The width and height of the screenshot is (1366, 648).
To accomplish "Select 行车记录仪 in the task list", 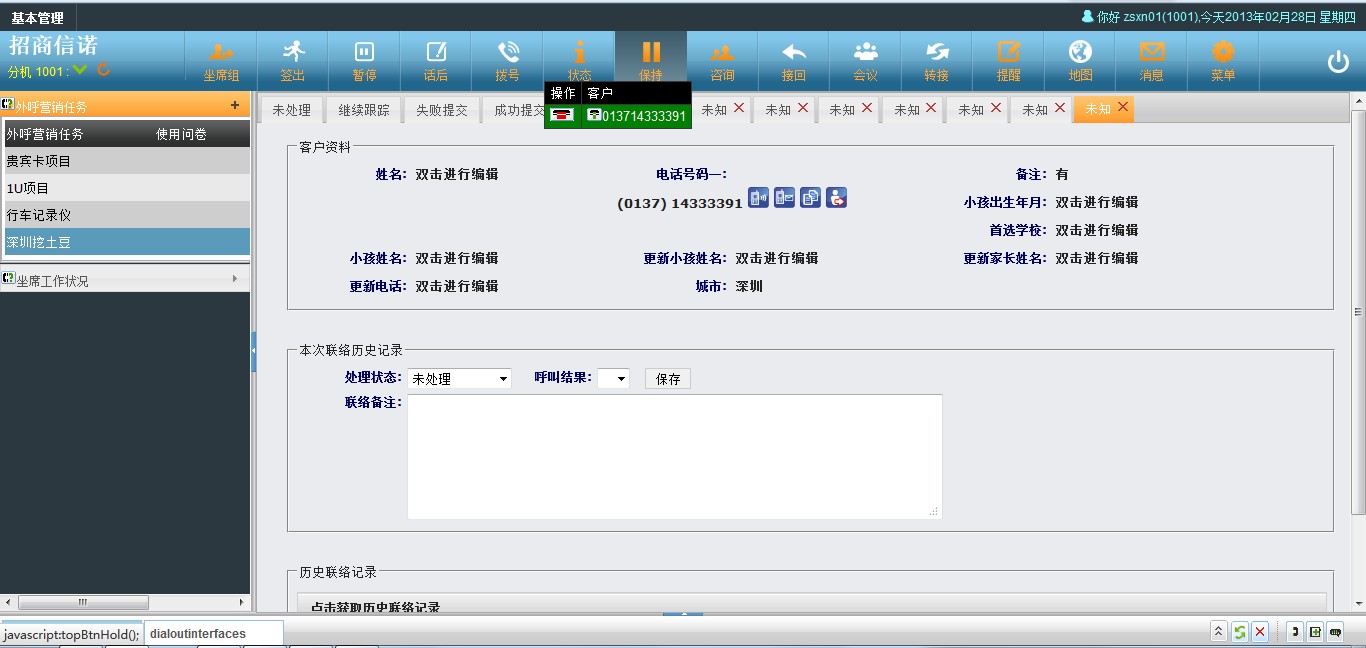I will (x=125, y=215).
